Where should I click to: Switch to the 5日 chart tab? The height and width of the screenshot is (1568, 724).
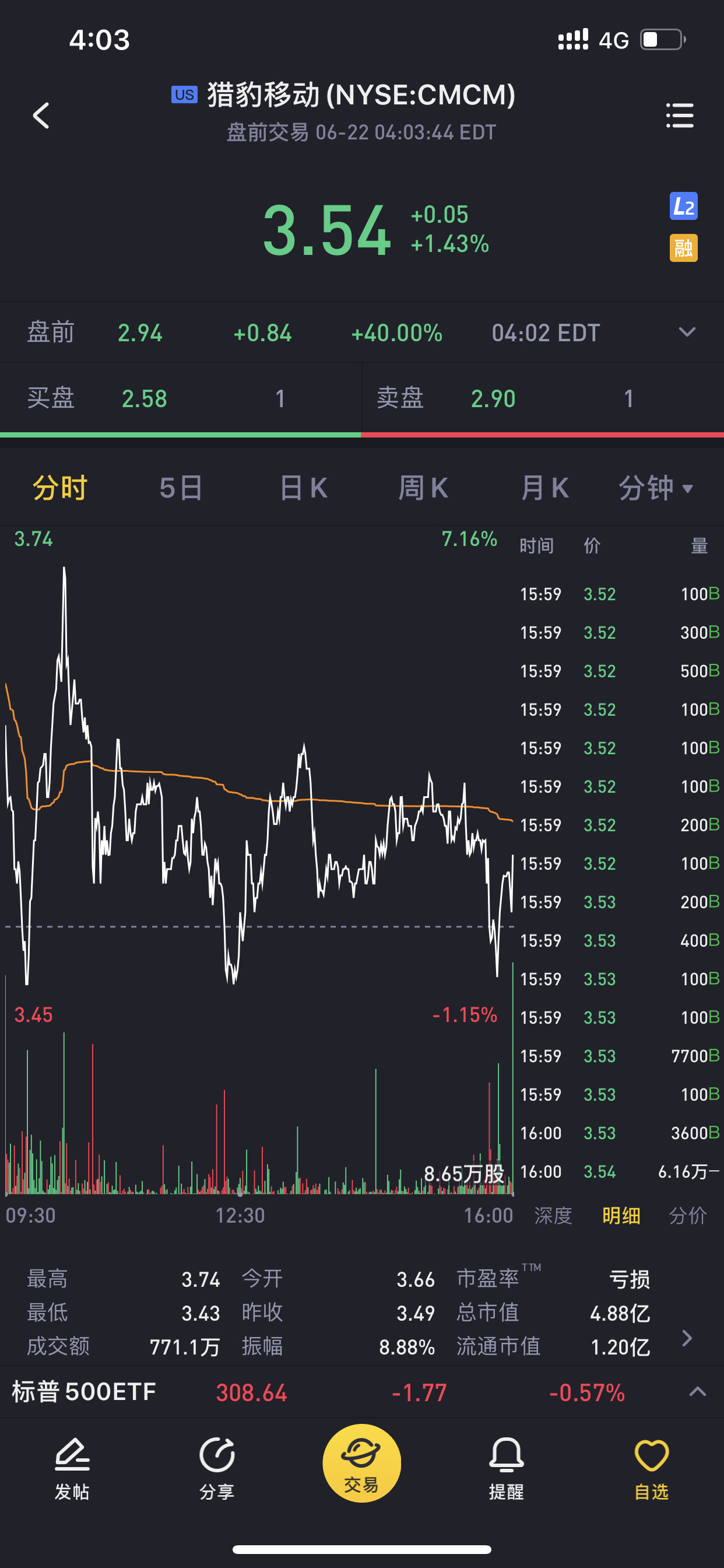click(181, 488)
